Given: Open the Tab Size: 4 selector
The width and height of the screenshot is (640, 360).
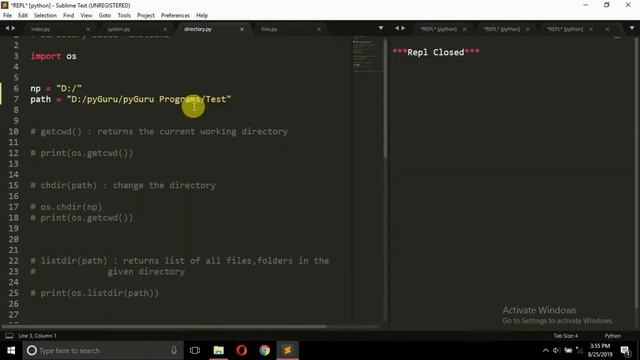Looking at the screenshot, I should click(566, 336).
